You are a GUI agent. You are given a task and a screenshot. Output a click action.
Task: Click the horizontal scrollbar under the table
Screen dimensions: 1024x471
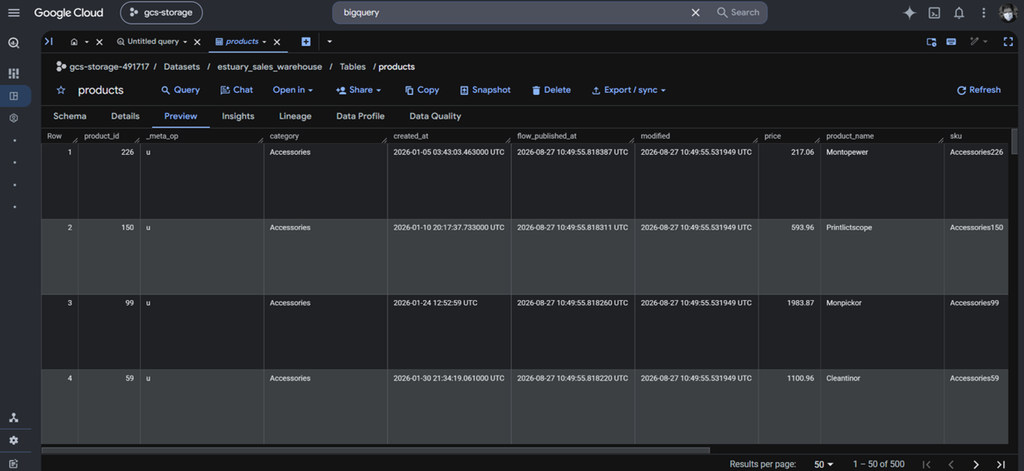(x=376, y=450)
